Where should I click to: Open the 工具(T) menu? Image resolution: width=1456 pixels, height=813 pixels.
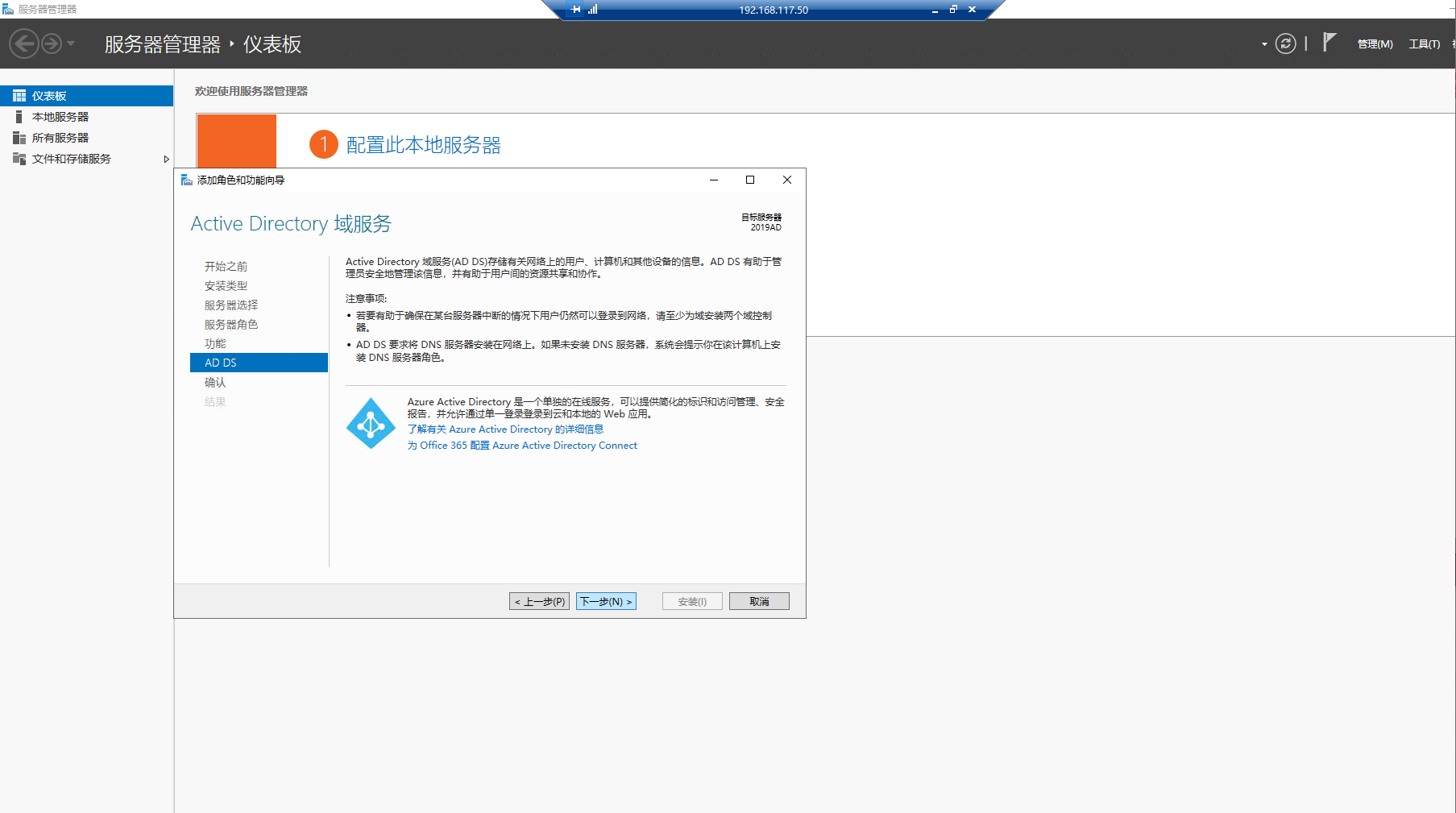pos(1424,44)
